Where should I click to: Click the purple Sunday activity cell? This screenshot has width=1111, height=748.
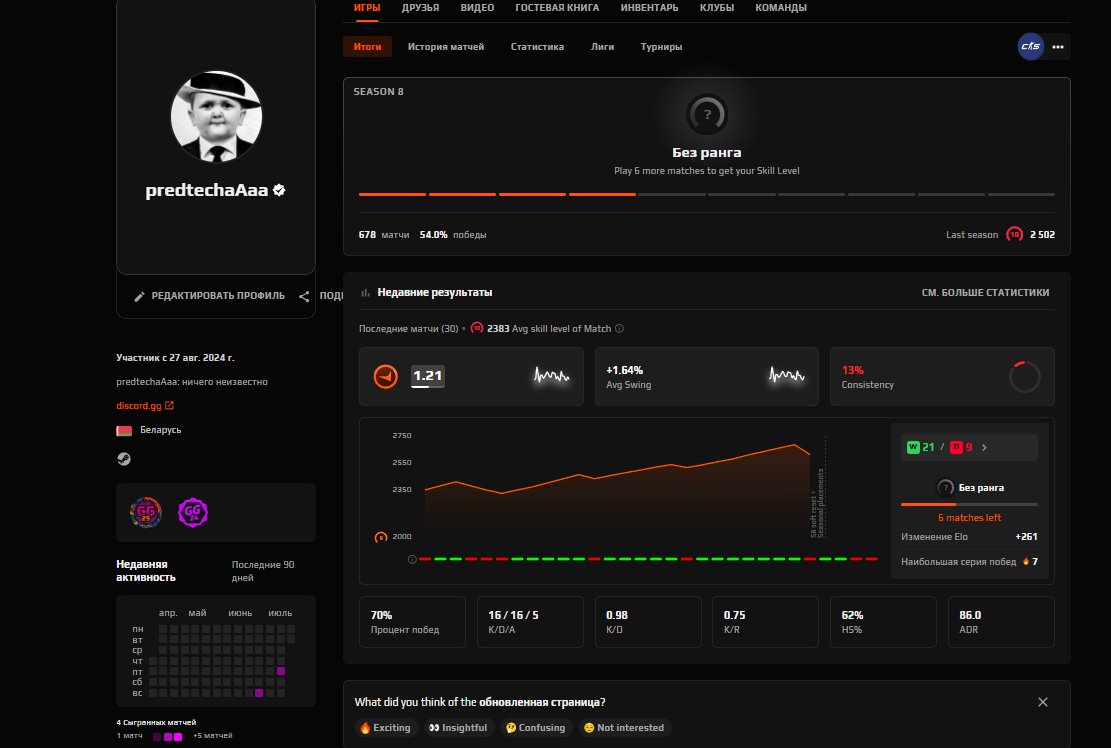pos(259,693)
